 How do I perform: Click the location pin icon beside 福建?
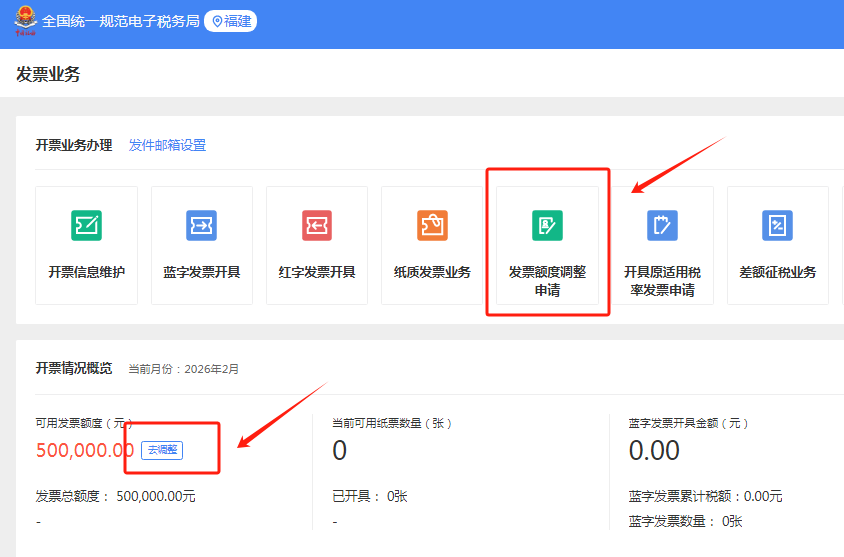(217, 21)
